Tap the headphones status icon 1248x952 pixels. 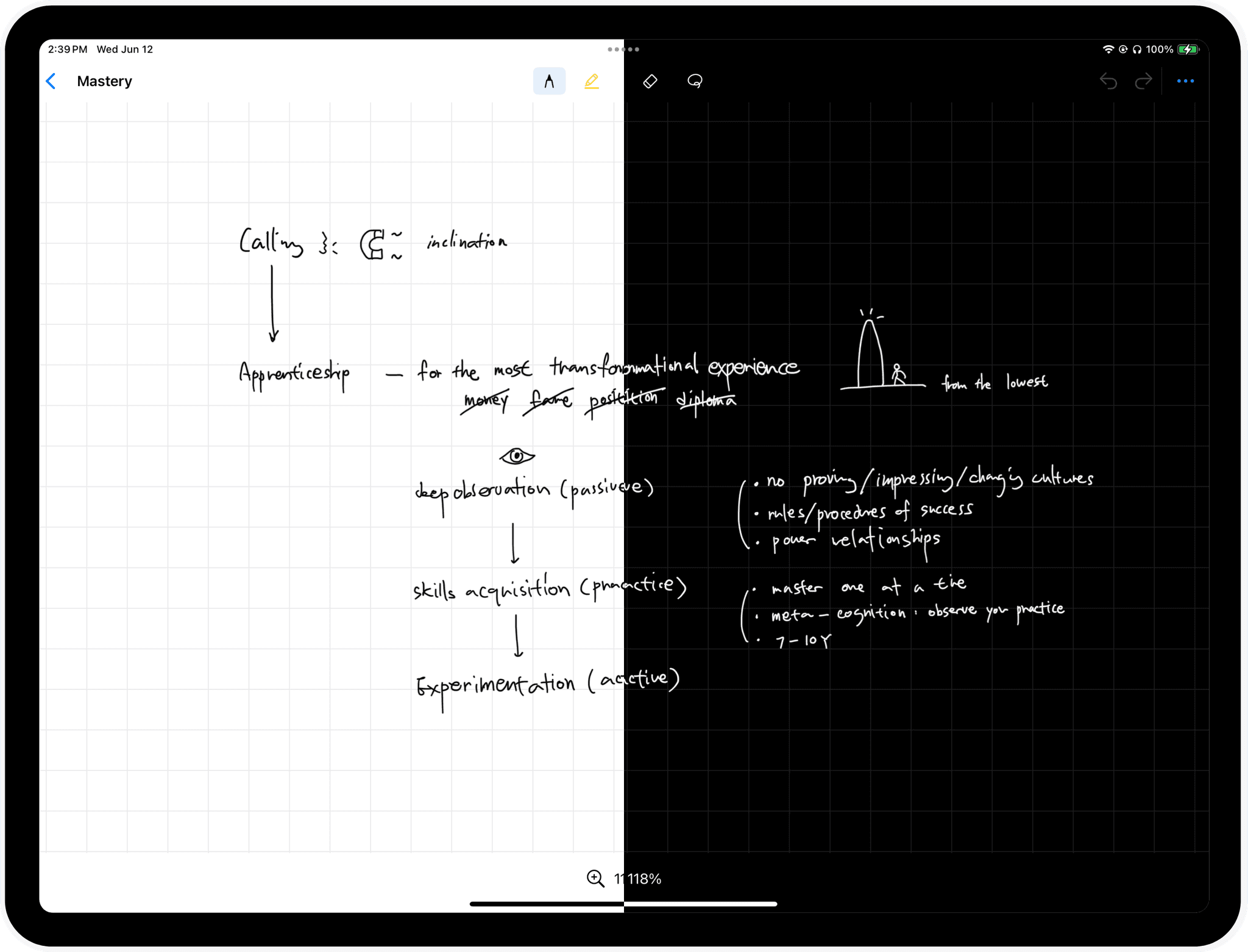(1136, 49)
